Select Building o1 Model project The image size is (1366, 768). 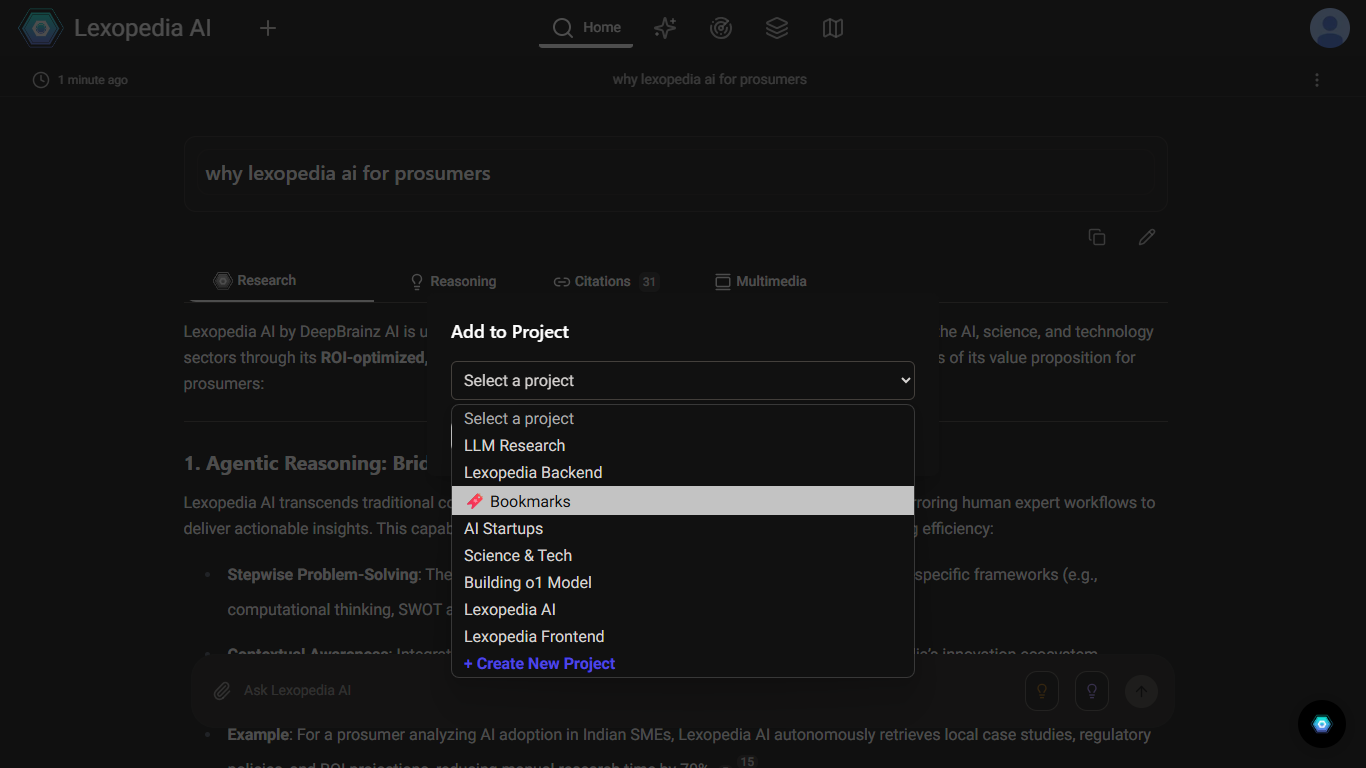click(683, 583)
